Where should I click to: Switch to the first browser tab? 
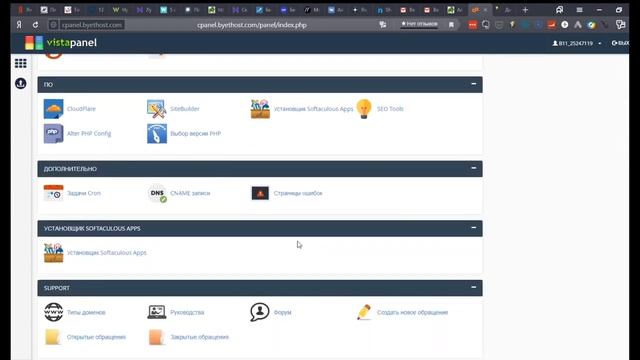point(24,10)
